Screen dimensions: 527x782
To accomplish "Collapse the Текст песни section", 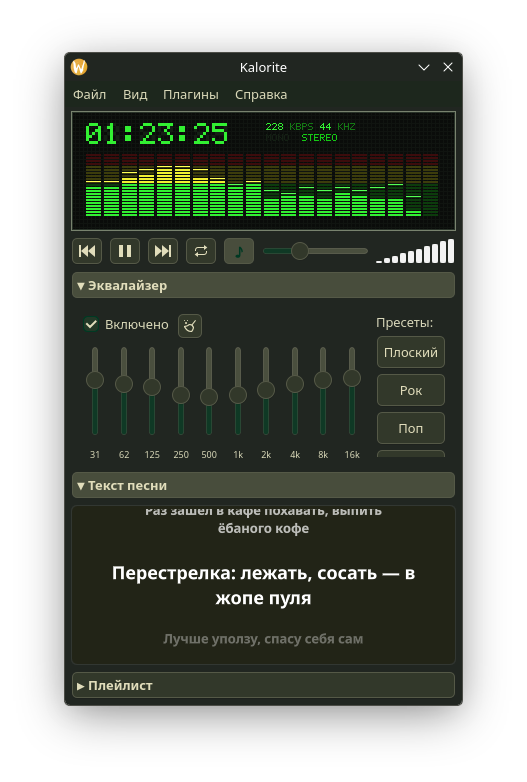I will coord(263,486).
